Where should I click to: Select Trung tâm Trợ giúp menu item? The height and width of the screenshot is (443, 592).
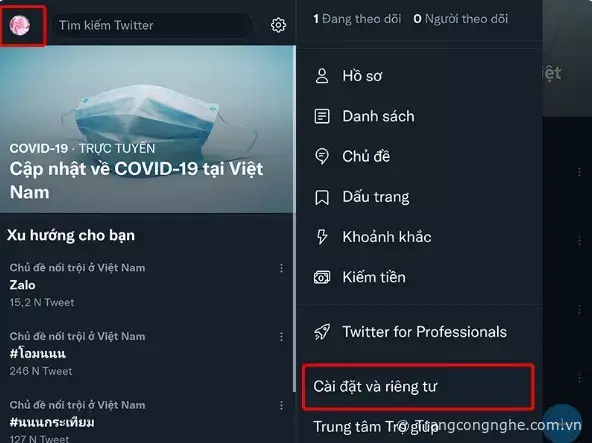point(376,427)
